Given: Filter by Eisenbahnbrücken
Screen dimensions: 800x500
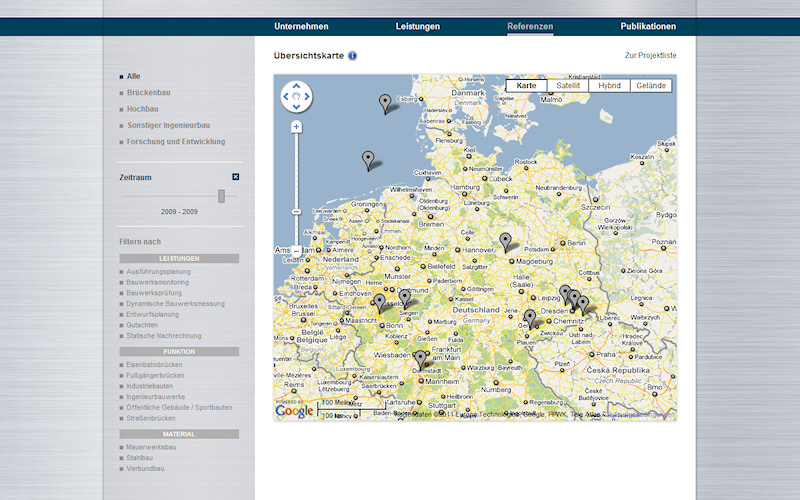Looking at the screenshot, I should (154, 365).
